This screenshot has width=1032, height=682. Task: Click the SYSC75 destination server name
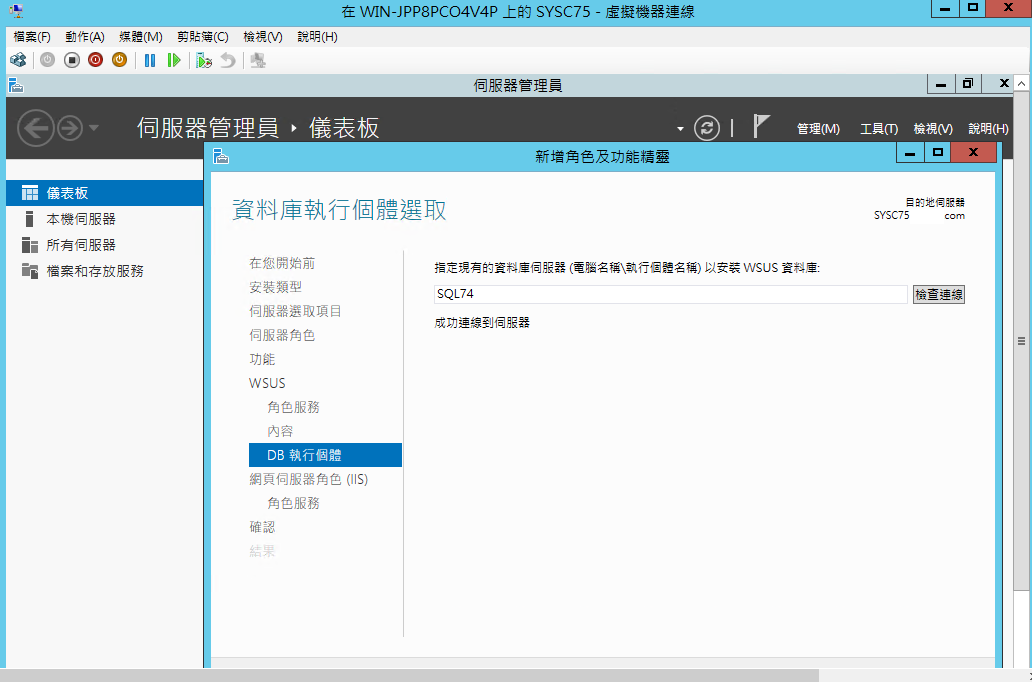(891, 215)
